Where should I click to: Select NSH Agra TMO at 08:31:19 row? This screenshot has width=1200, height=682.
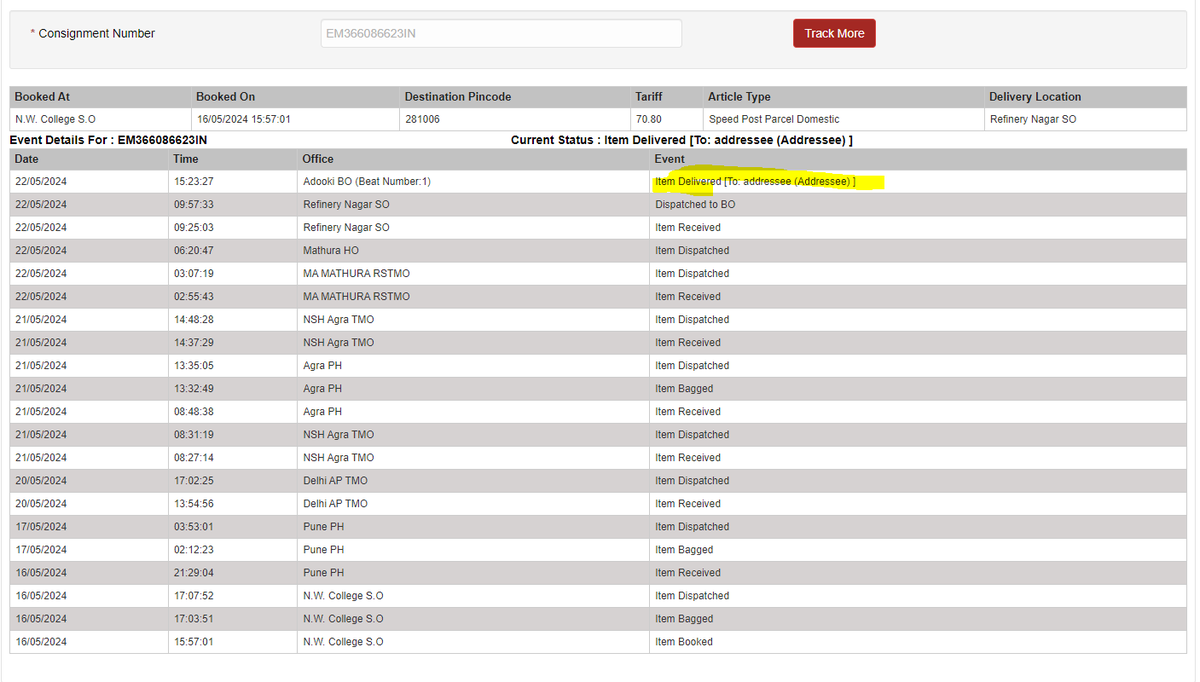473,435
